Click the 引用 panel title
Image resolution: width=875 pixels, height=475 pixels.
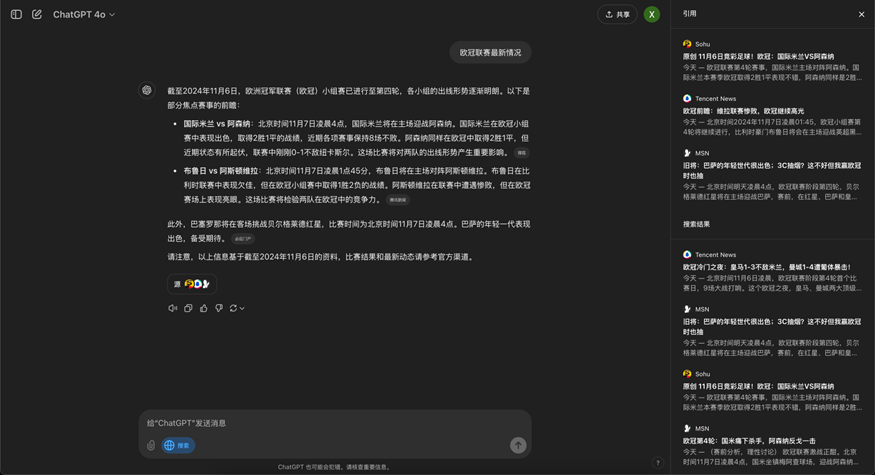pos(690,14)
